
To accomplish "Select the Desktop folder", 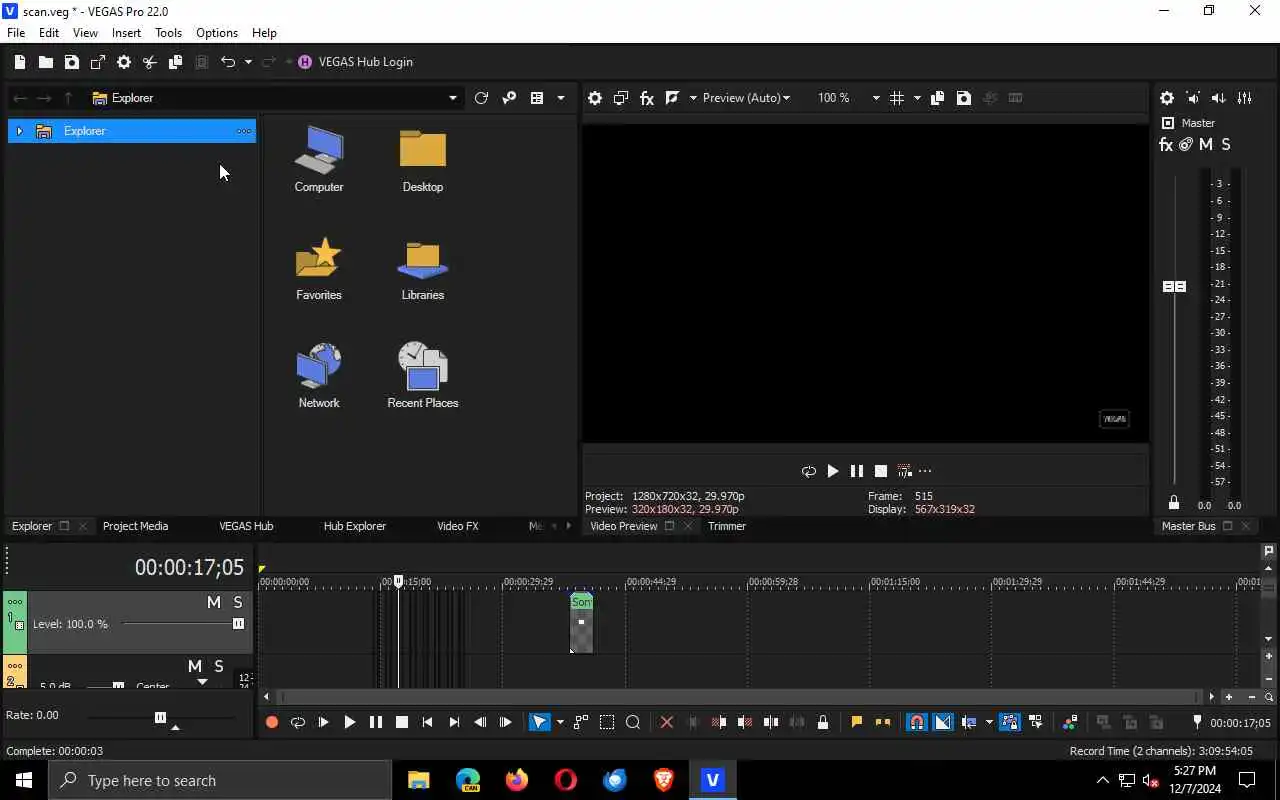I will pyautogui.click(x=422, y=160).
